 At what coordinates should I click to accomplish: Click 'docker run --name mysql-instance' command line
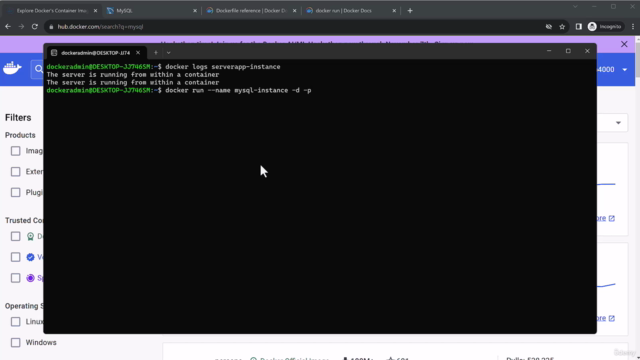coord(238,90)
